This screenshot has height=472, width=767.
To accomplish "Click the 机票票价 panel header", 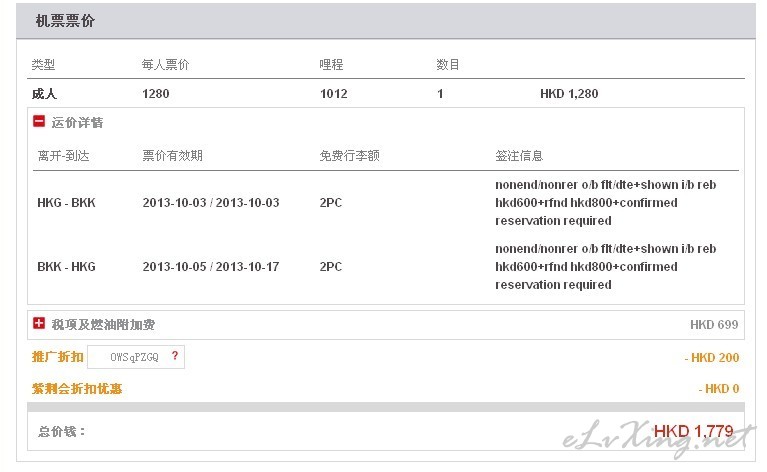I will tap(386, 21).
